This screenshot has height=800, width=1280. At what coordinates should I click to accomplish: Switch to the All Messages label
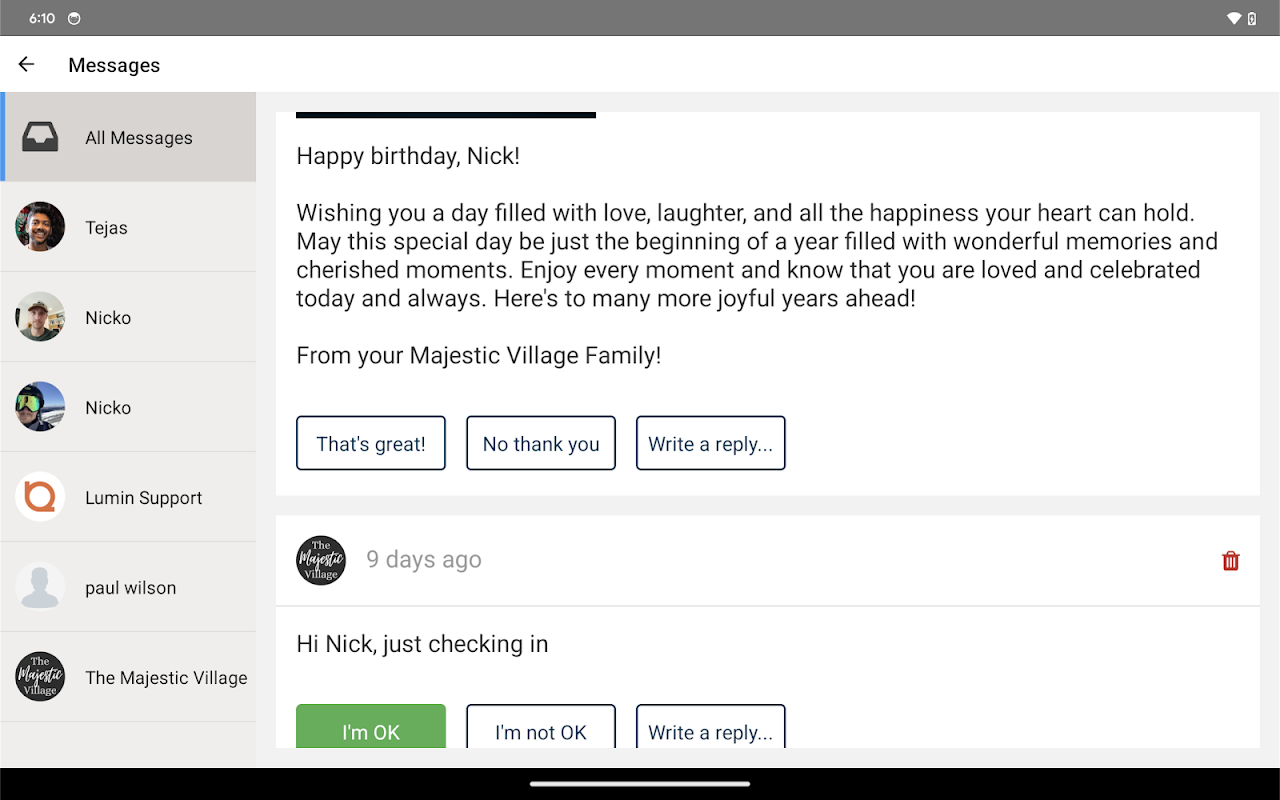pos(139,138)
